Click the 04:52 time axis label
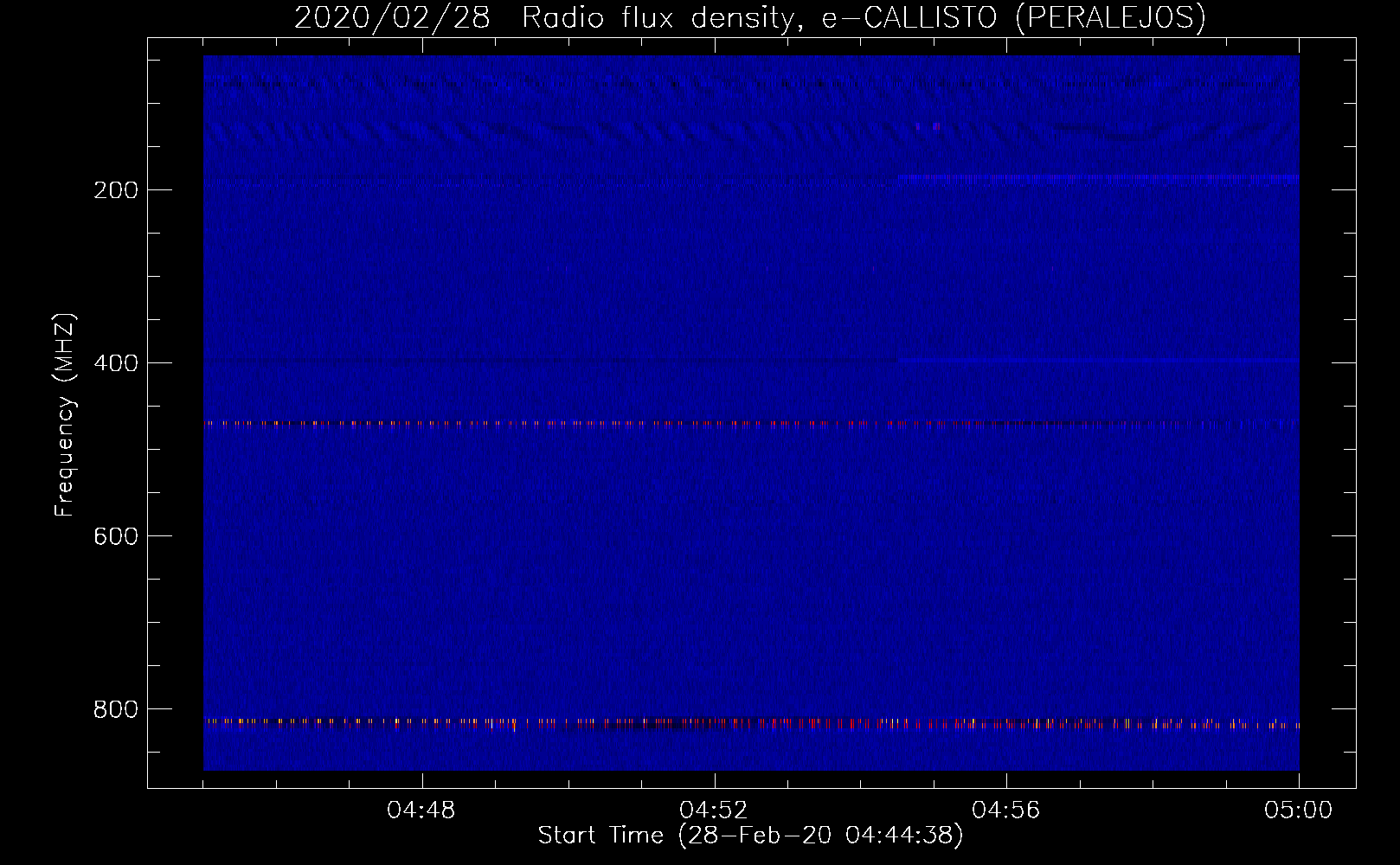This screenshot has width=1400, height=865. (x=714, y=811)
